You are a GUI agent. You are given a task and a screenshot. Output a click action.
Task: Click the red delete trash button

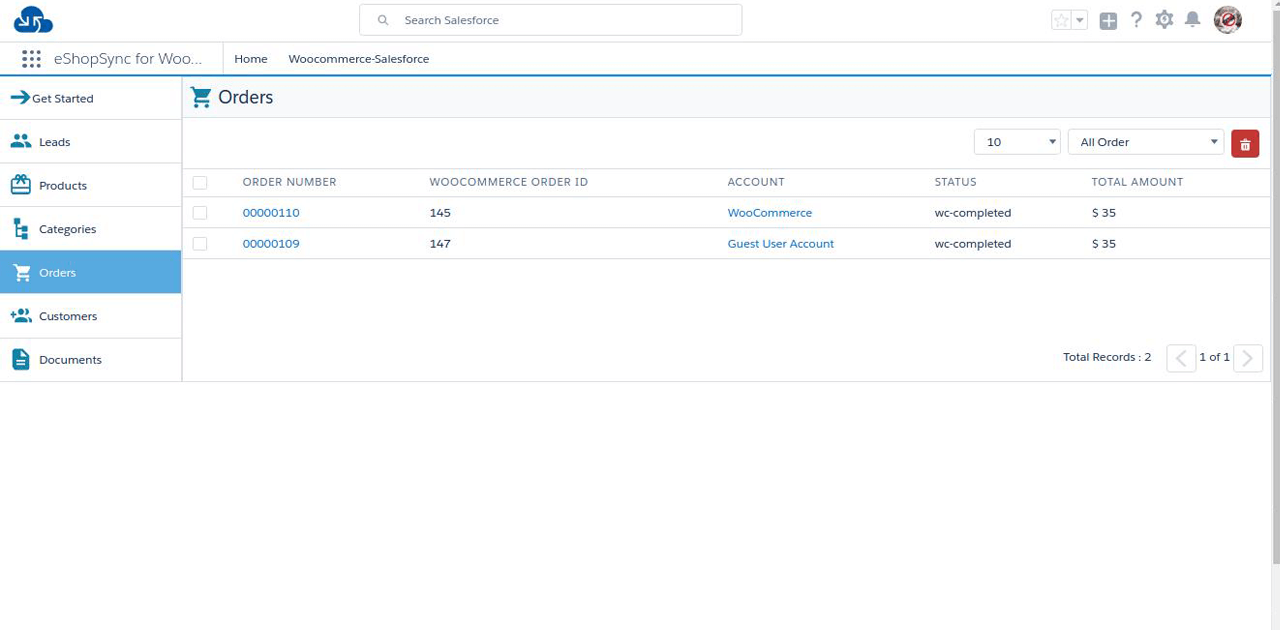[1245, 143]
